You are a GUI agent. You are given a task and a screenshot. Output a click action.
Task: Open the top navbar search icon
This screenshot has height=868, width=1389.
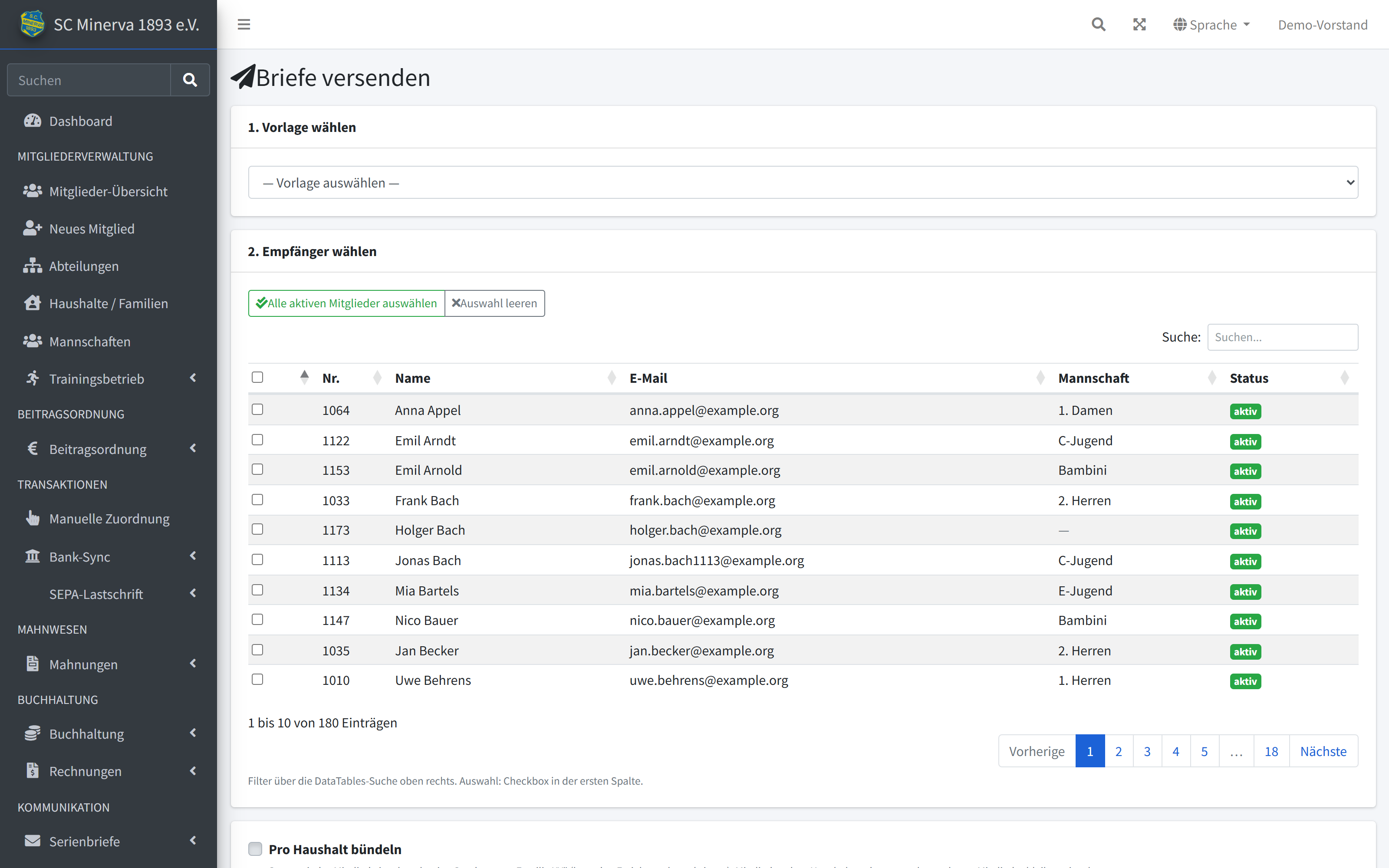point(1098,25)
